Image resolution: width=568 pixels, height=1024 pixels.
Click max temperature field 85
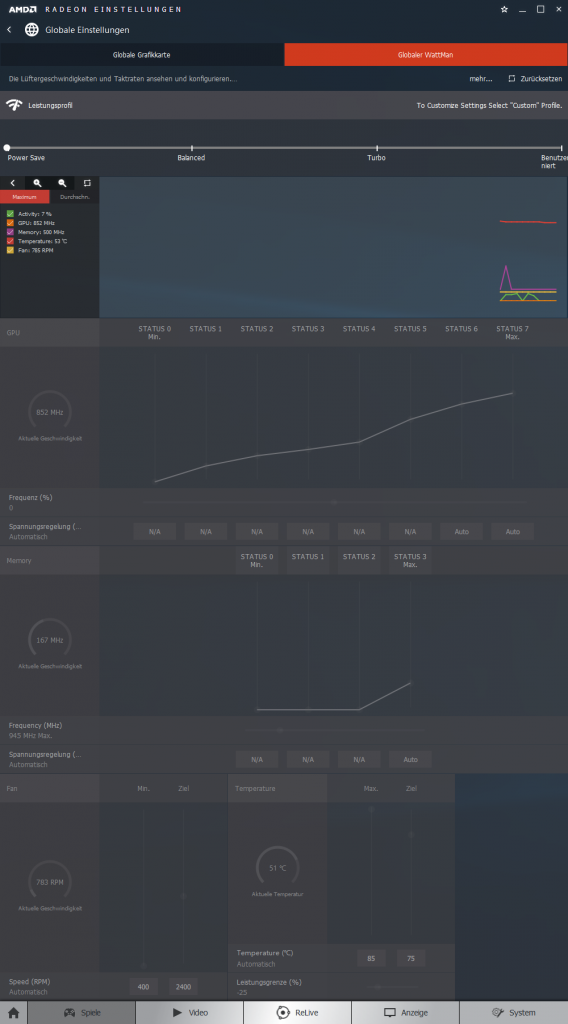pos(371,959)
